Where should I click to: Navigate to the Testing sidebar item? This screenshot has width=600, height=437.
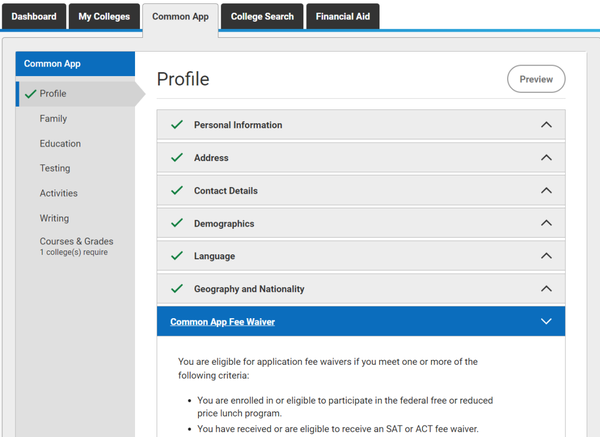pyautogui.click(x=55, y=169)
